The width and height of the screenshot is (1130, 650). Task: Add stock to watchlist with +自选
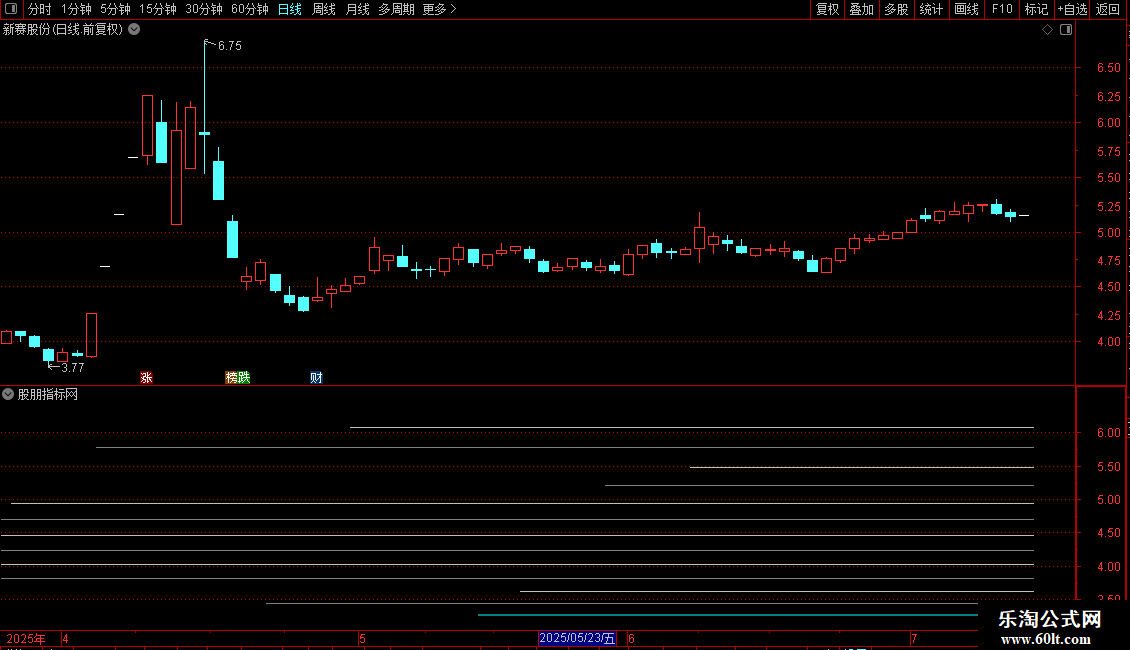(1072, 9)
